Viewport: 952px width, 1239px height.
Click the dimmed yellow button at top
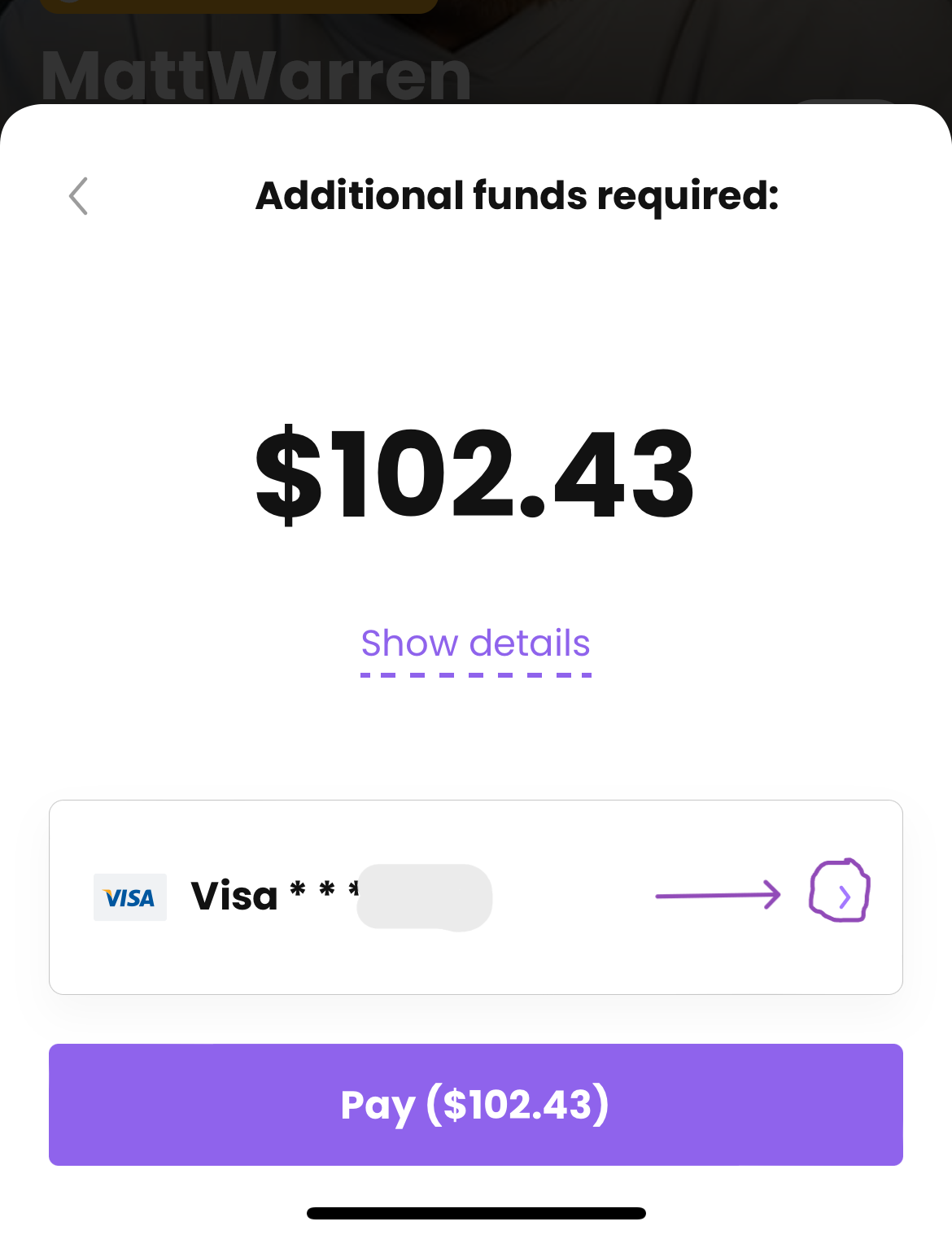click(x=238, y=6)
